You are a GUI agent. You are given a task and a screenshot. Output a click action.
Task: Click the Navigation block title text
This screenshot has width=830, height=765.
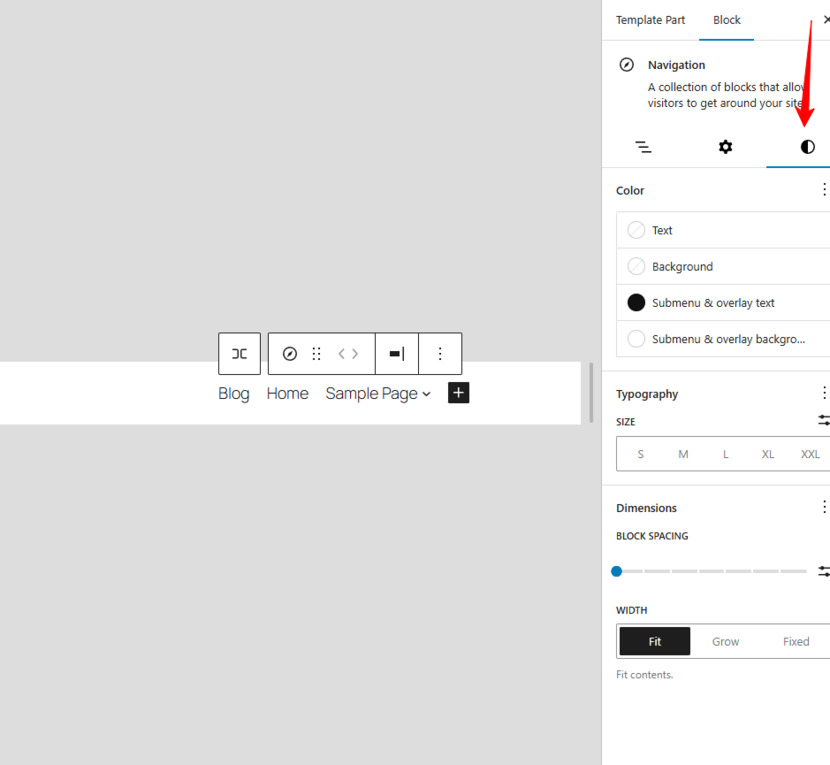click(x=676, y=65)
